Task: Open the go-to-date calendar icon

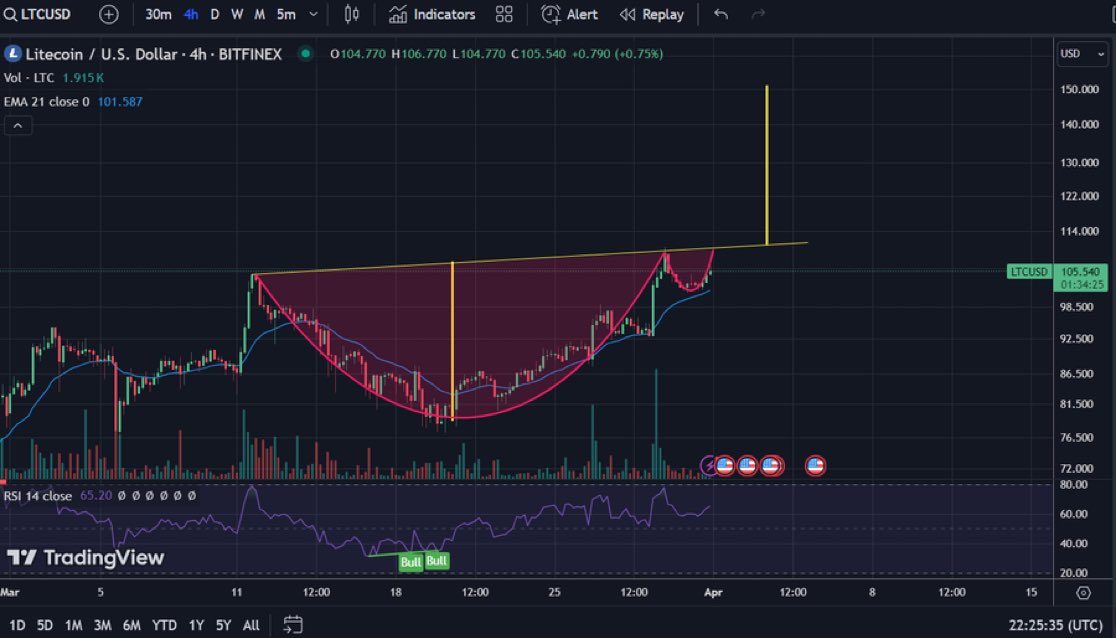Action: coord(293,624)
